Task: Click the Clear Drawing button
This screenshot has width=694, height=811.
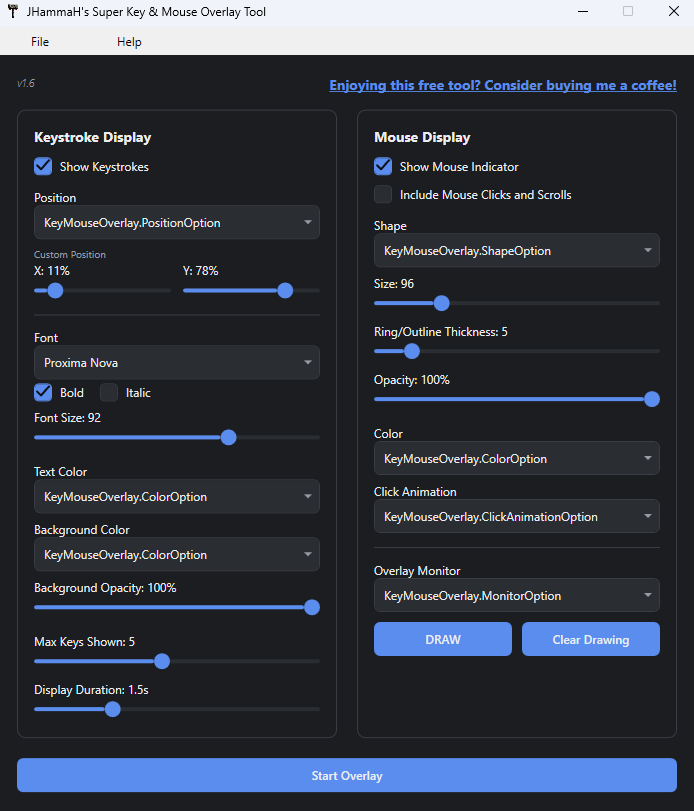Action: (x=591, y=639)
